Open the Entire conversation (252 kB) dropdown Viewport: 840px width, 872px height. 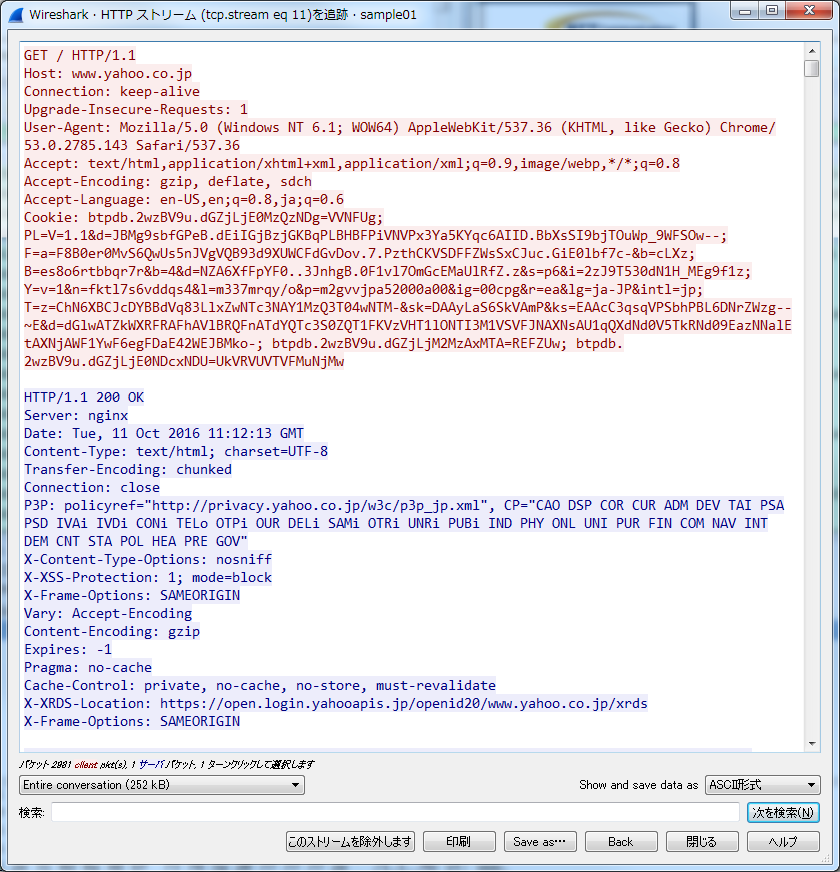click(162, 785)
